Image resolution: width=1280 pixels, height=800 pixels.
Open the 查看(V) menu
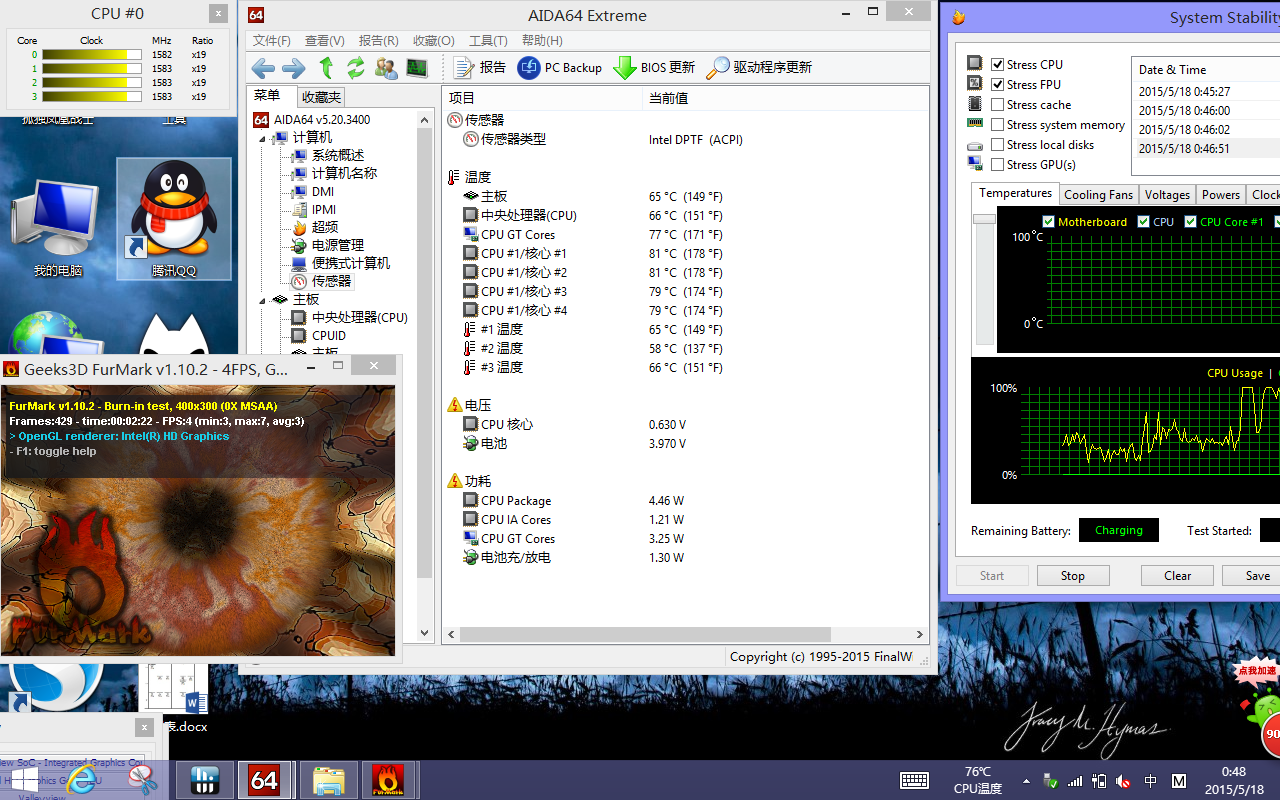pos(325,41)
